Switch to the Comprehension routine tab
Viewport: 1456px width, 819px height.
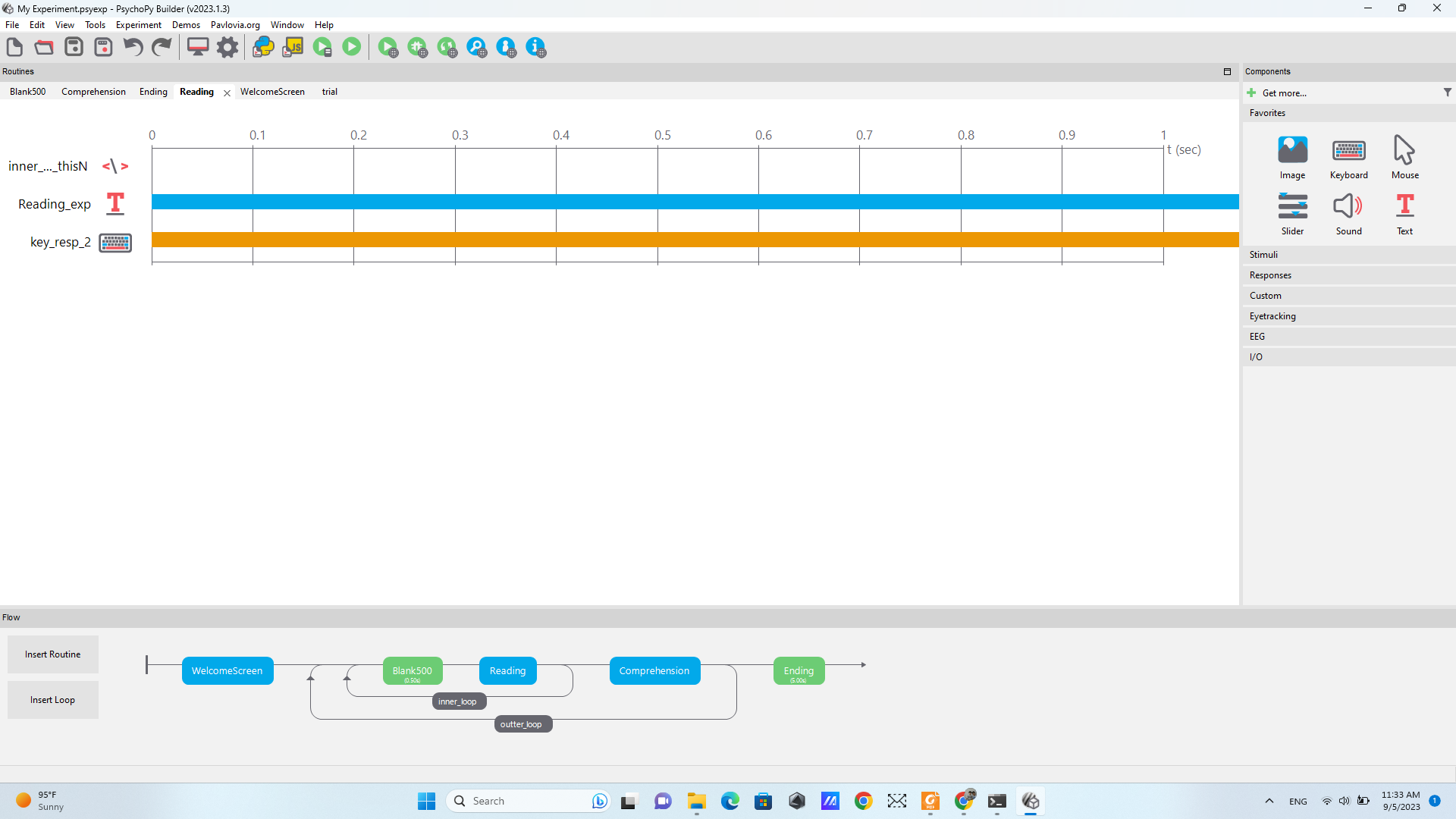93,92
